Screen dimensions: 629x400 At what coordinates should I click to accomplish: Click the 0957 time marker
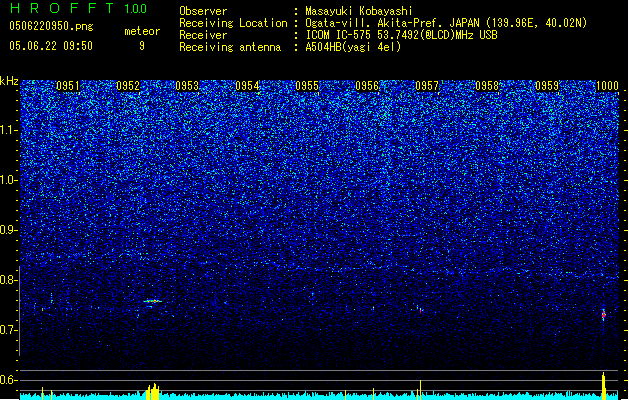pos(427,86)
